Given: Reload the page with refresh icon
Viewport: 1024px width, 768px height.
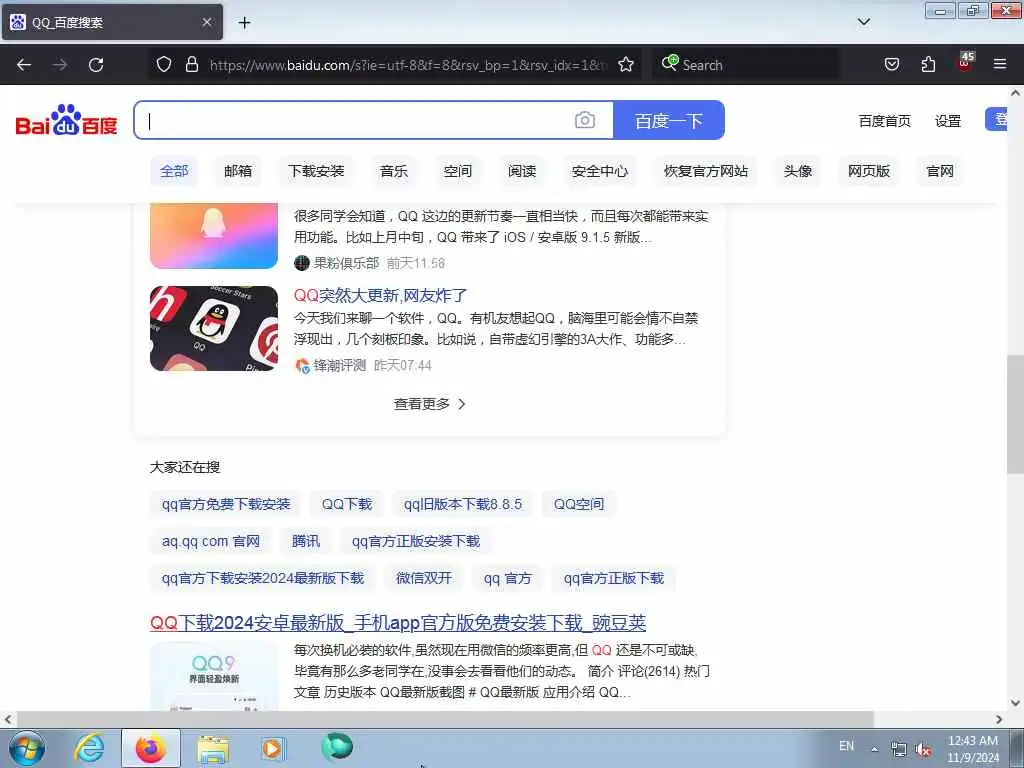Looking at the screenshot, I should click(96, 65).
